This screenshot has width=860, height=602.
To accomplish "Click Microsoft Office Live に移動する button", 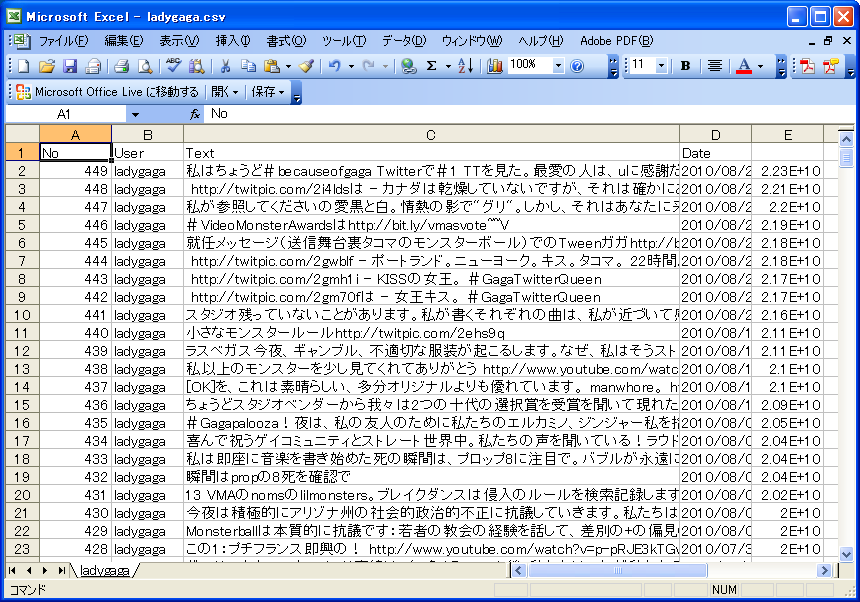I will tap(108, 92).
